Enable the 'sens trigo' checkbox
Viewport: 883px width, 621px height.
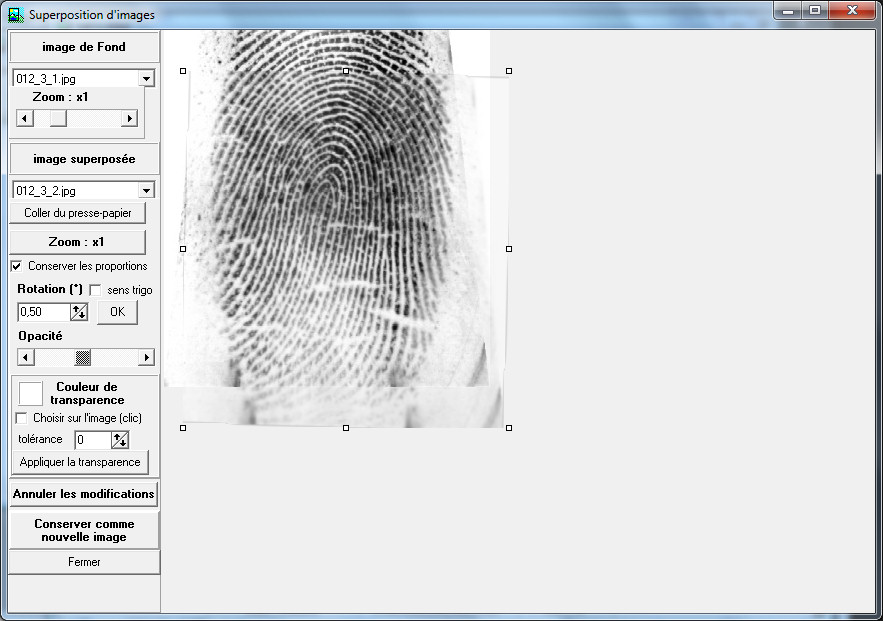(95, 290)
